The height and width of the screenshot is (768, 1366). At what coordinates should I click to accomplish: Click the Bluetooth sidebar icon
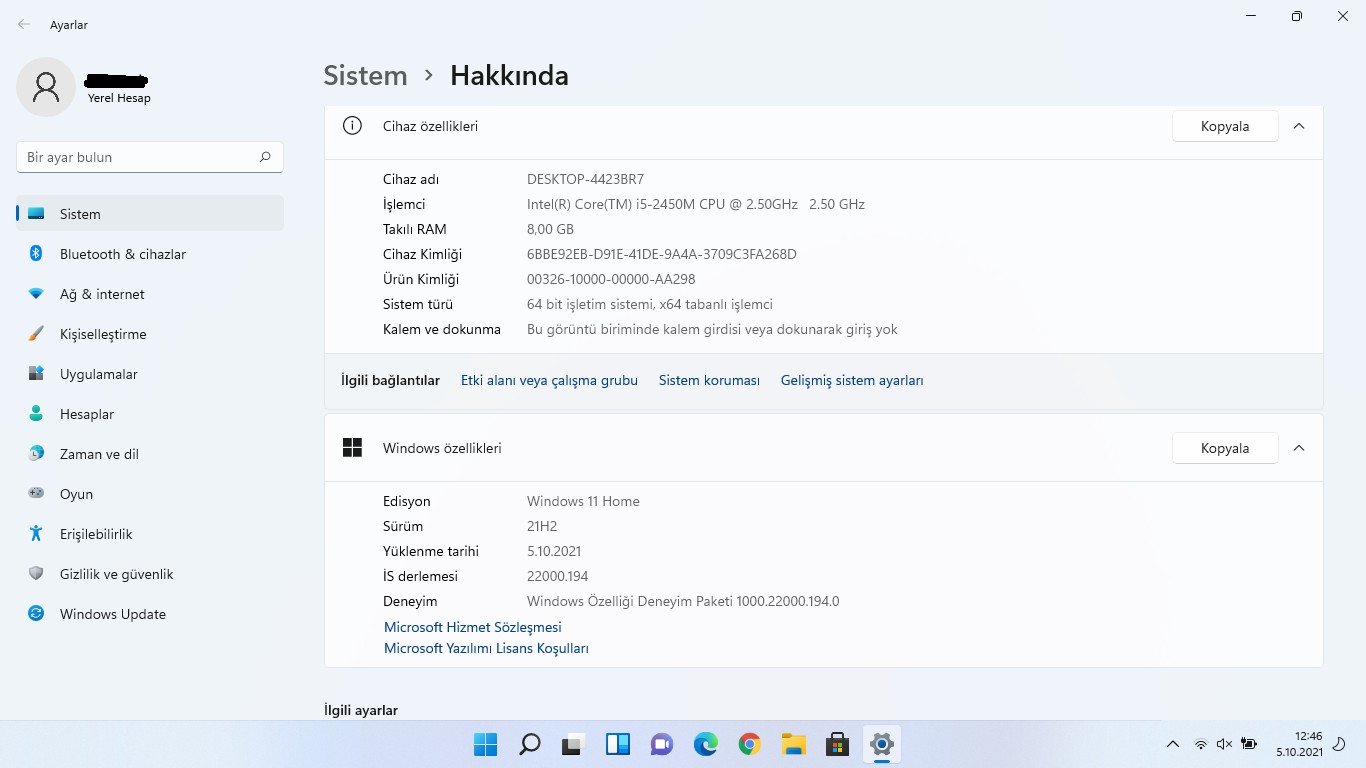(36, 254)
